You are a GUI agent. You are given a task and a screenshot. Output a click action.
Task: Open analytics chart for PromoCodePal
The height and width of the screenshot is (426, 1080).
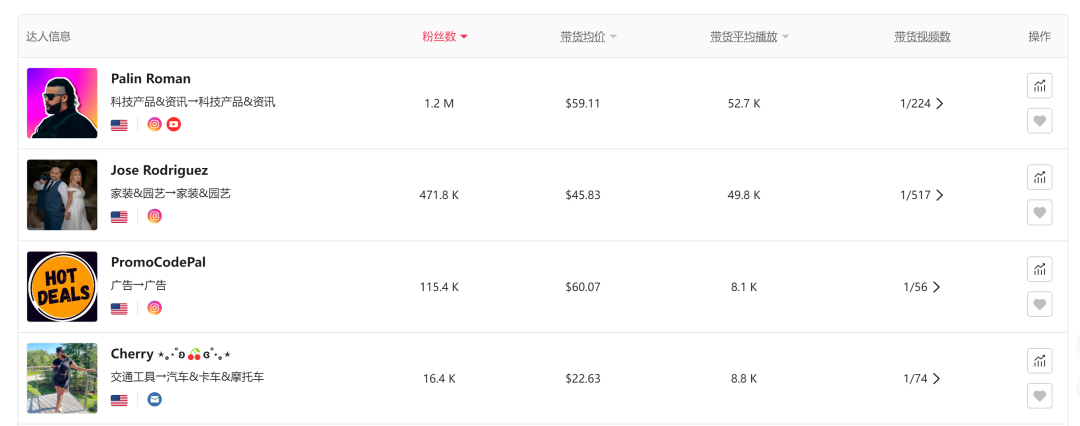pyautogui.click(x=1040, y=269)
